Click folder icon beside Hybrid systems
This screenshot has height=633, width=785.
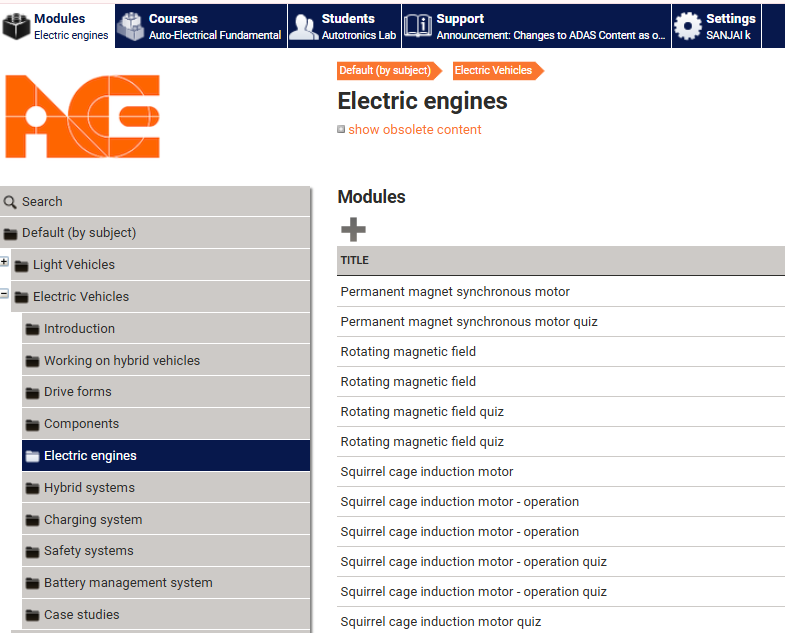33,488
